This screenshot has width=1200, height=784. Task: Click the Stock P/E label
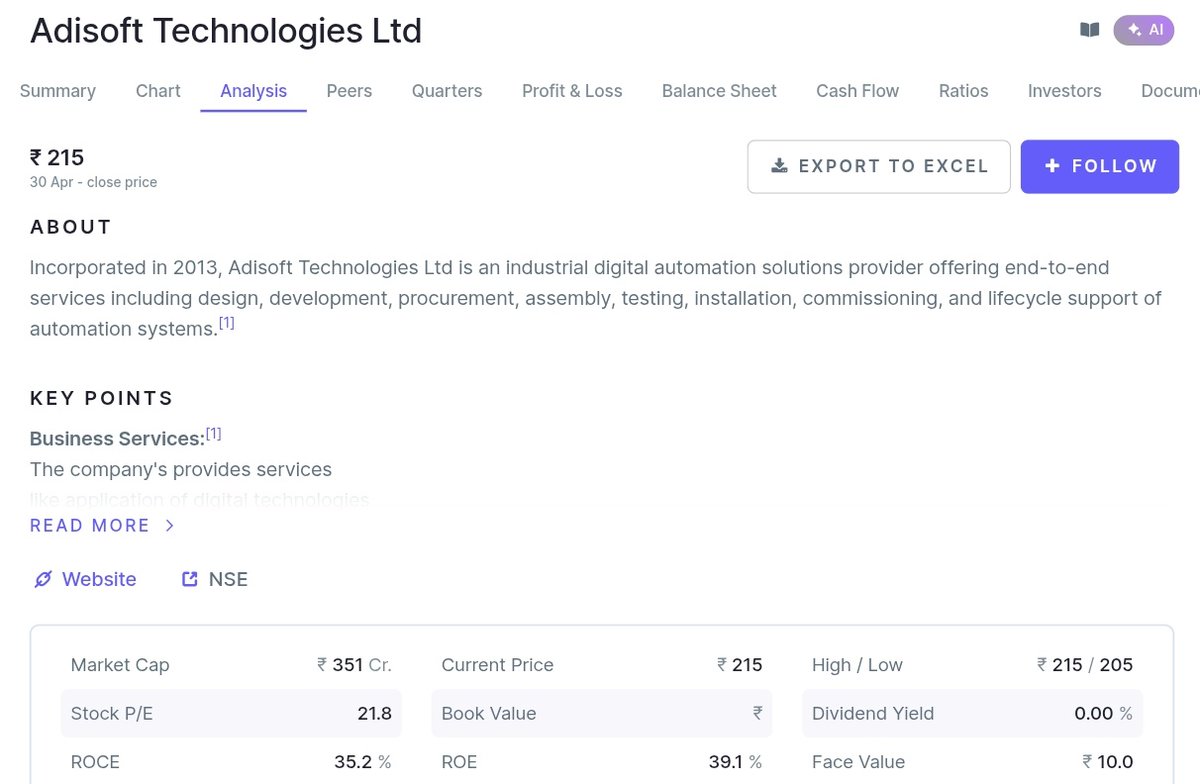click(112, 714)
